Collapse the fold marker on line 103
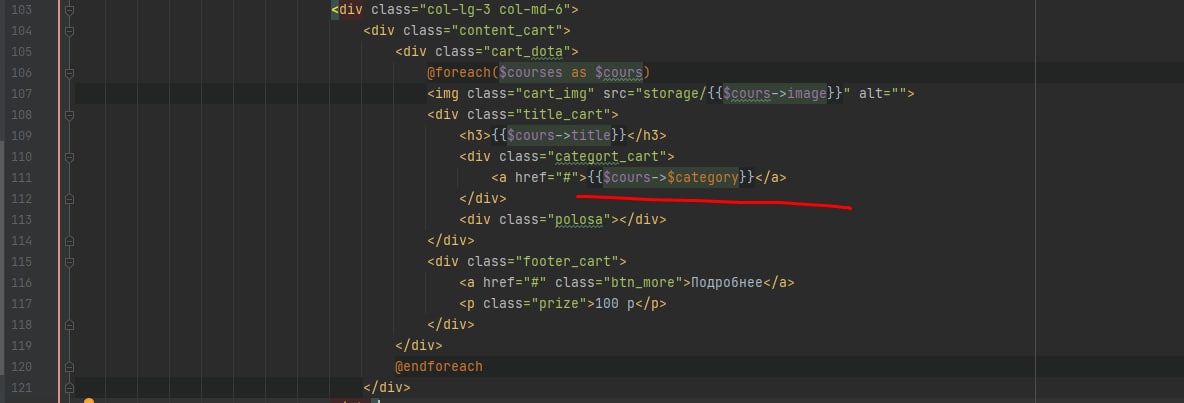The width and height of the screenshot is (1184, 403). (x=69, y=11)
